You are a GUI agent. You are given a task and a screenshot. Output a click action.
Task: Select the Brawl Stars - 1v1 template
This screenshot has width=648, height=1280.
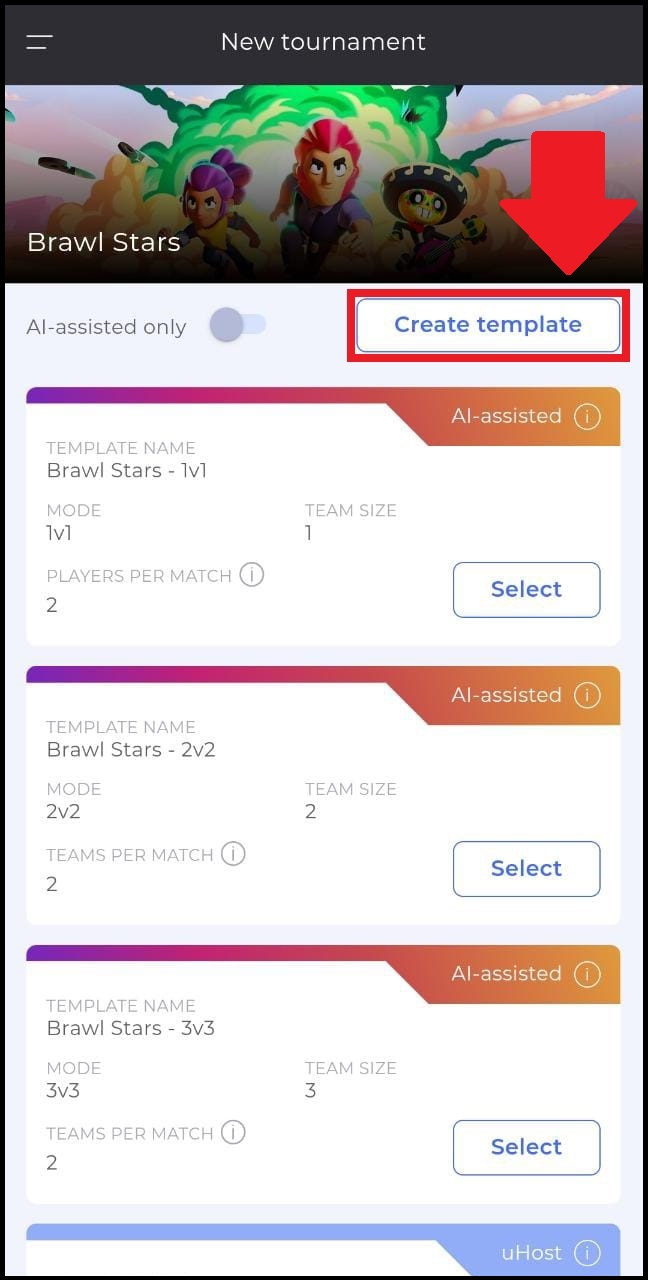click(527, 590)
